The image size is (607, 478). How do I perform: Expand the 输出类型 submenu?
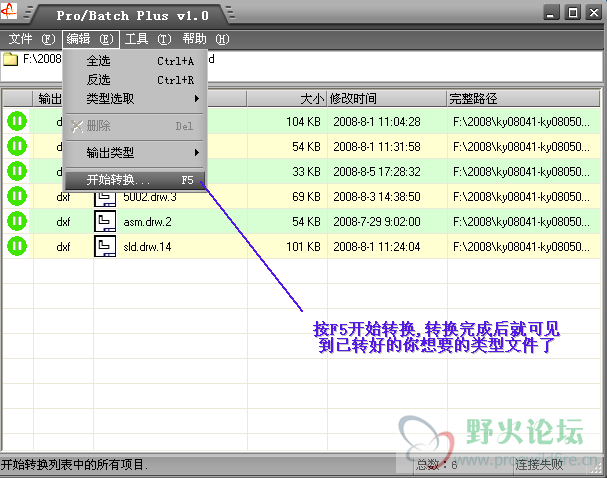[x=135, y=152]
